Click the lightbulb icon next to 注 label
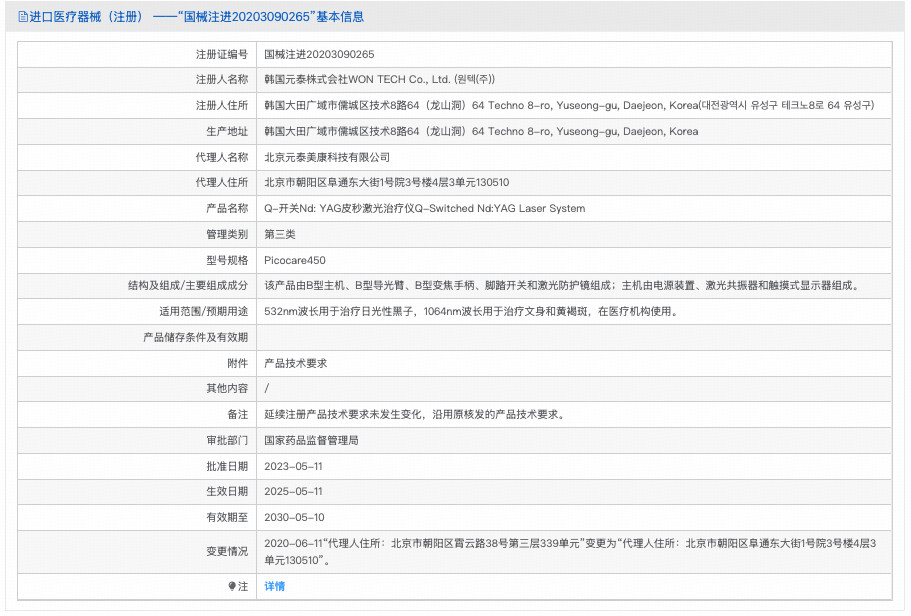Image resolution: width=911 pixels, height=616 pixels. coord(234,586)
